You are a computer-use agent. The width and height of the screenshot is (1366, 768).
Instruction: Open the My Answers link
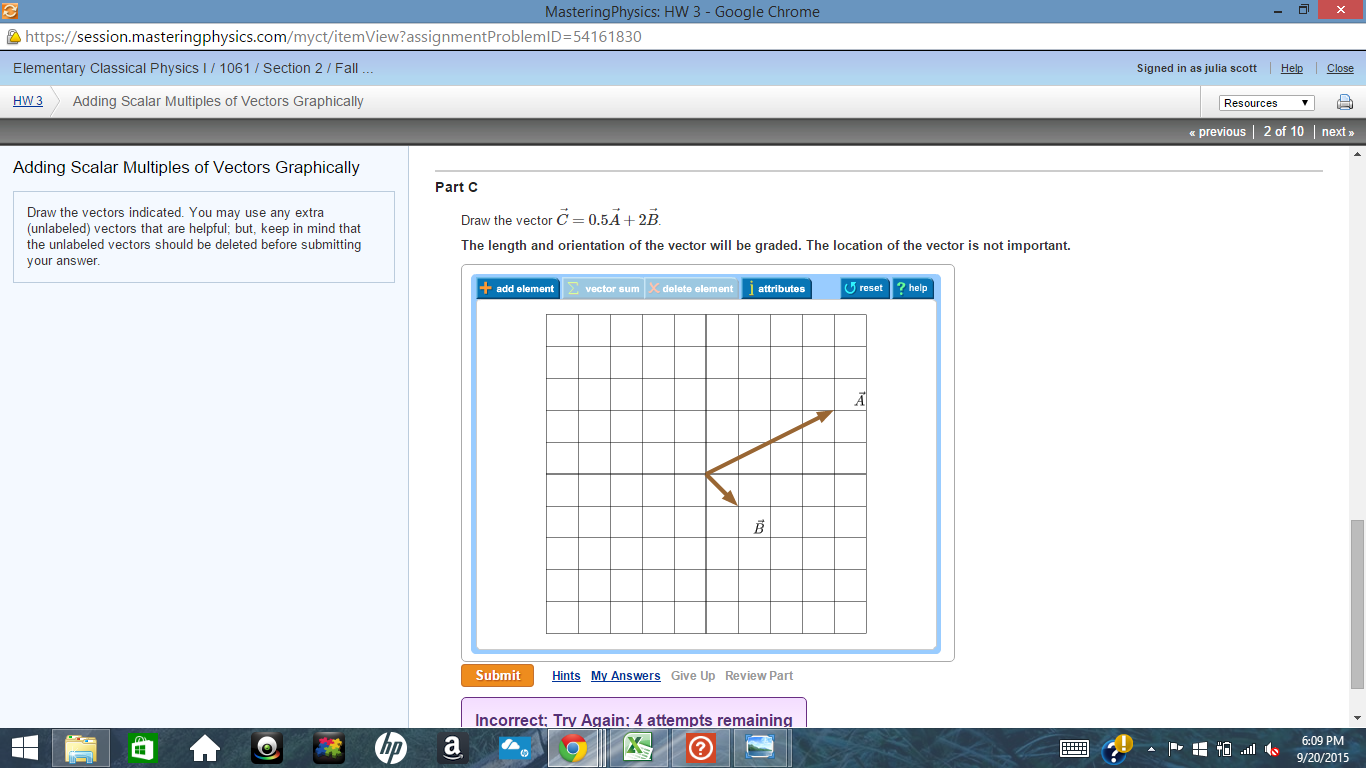[x=626, y=676]
